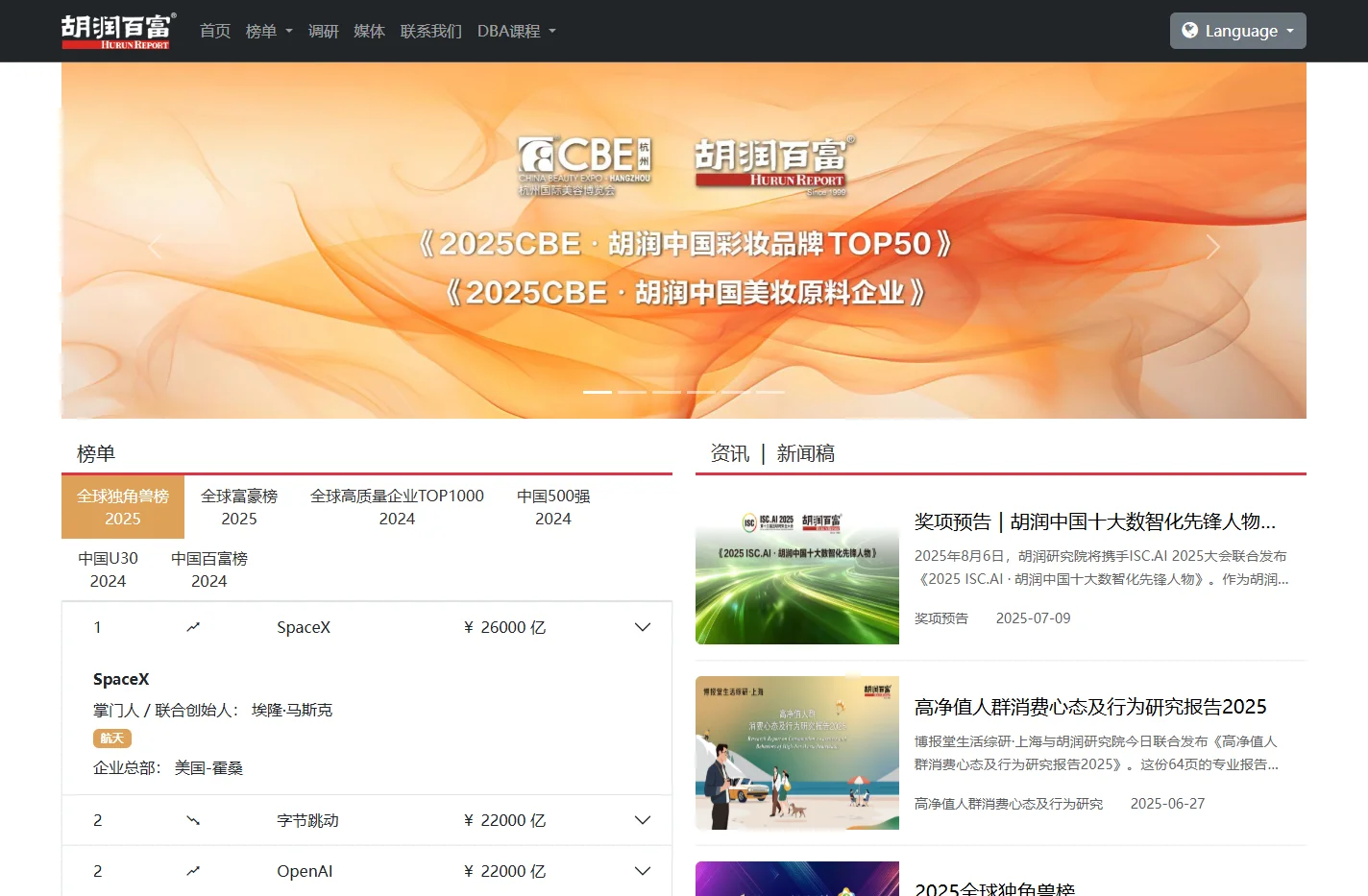Click the falling trend icon beside 字节跳动
Image resolution: width=1368 pixels, height=896 pixels.
click(x=193, y=820)
